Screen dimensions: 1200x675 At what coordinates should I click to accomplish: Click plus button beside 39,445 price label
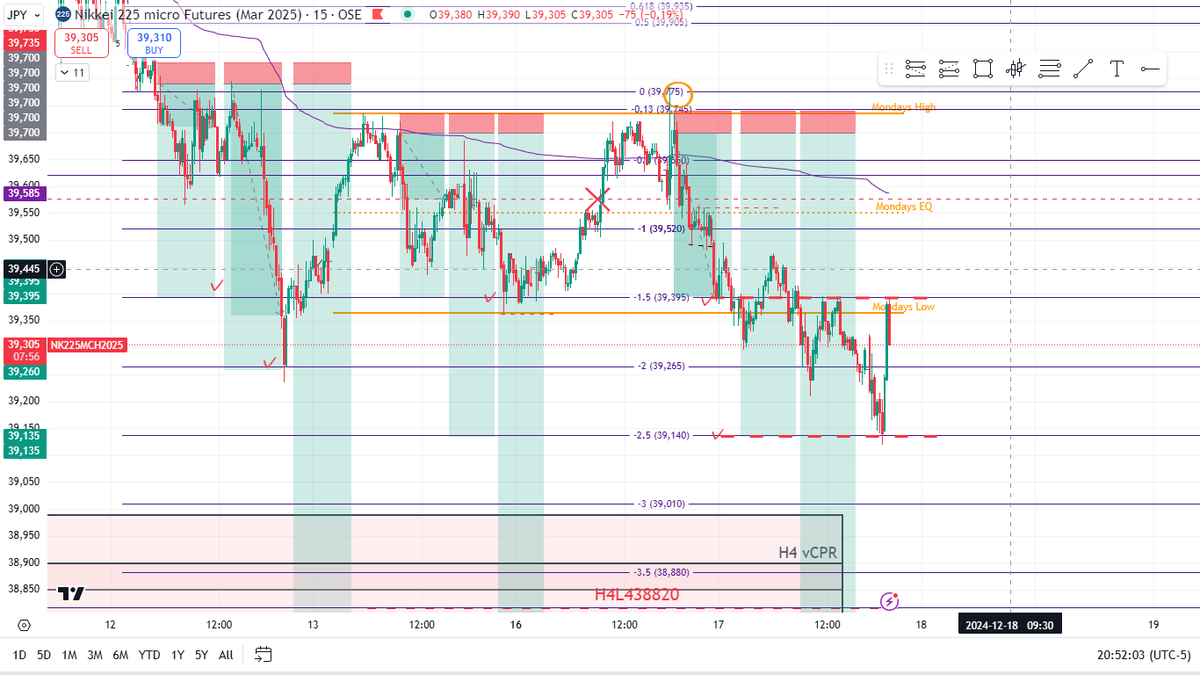57,268
